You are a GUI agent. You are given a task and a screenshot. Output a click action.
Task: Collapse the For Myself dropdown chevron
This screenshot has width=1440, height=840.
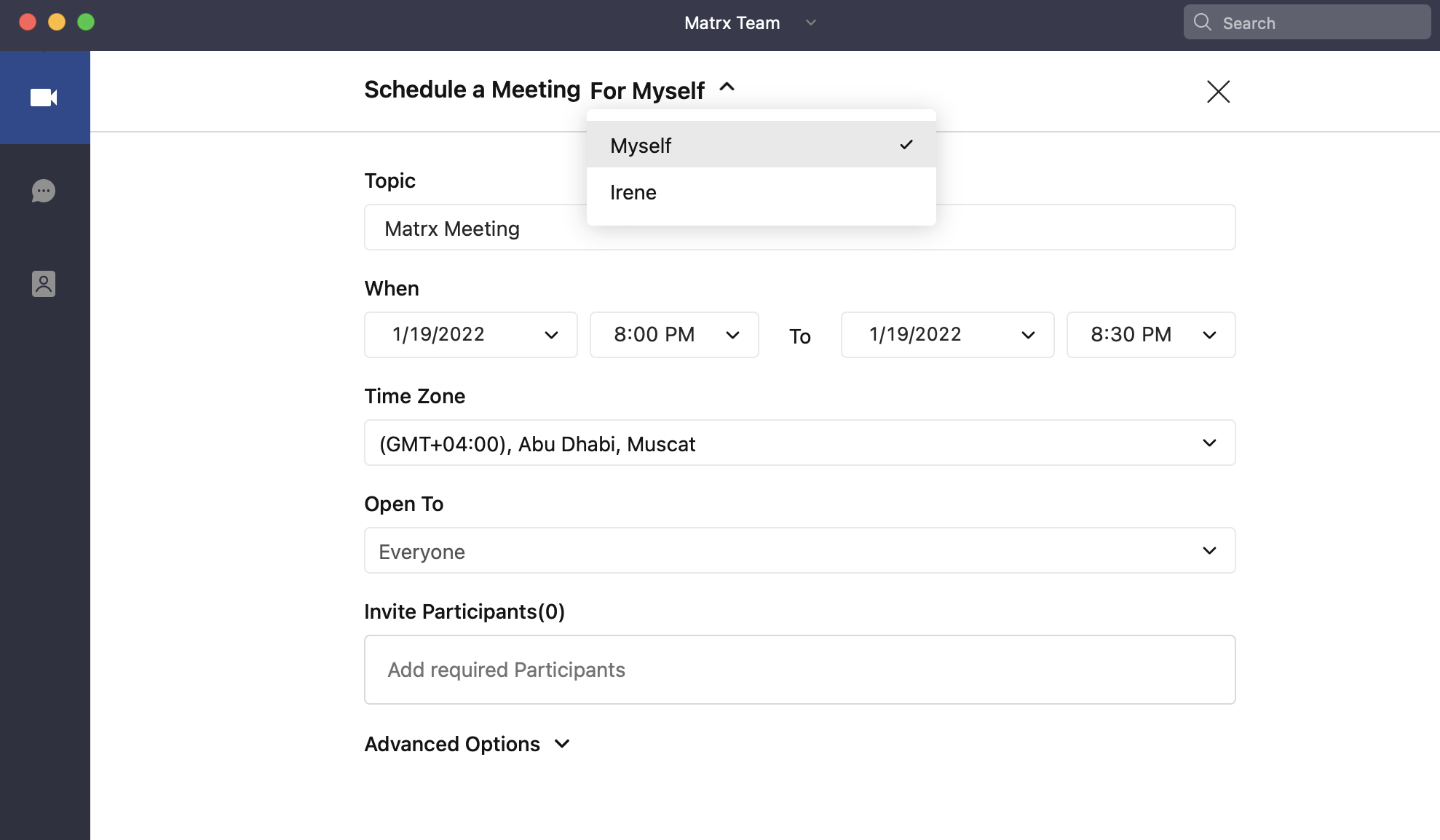point(727,87)
